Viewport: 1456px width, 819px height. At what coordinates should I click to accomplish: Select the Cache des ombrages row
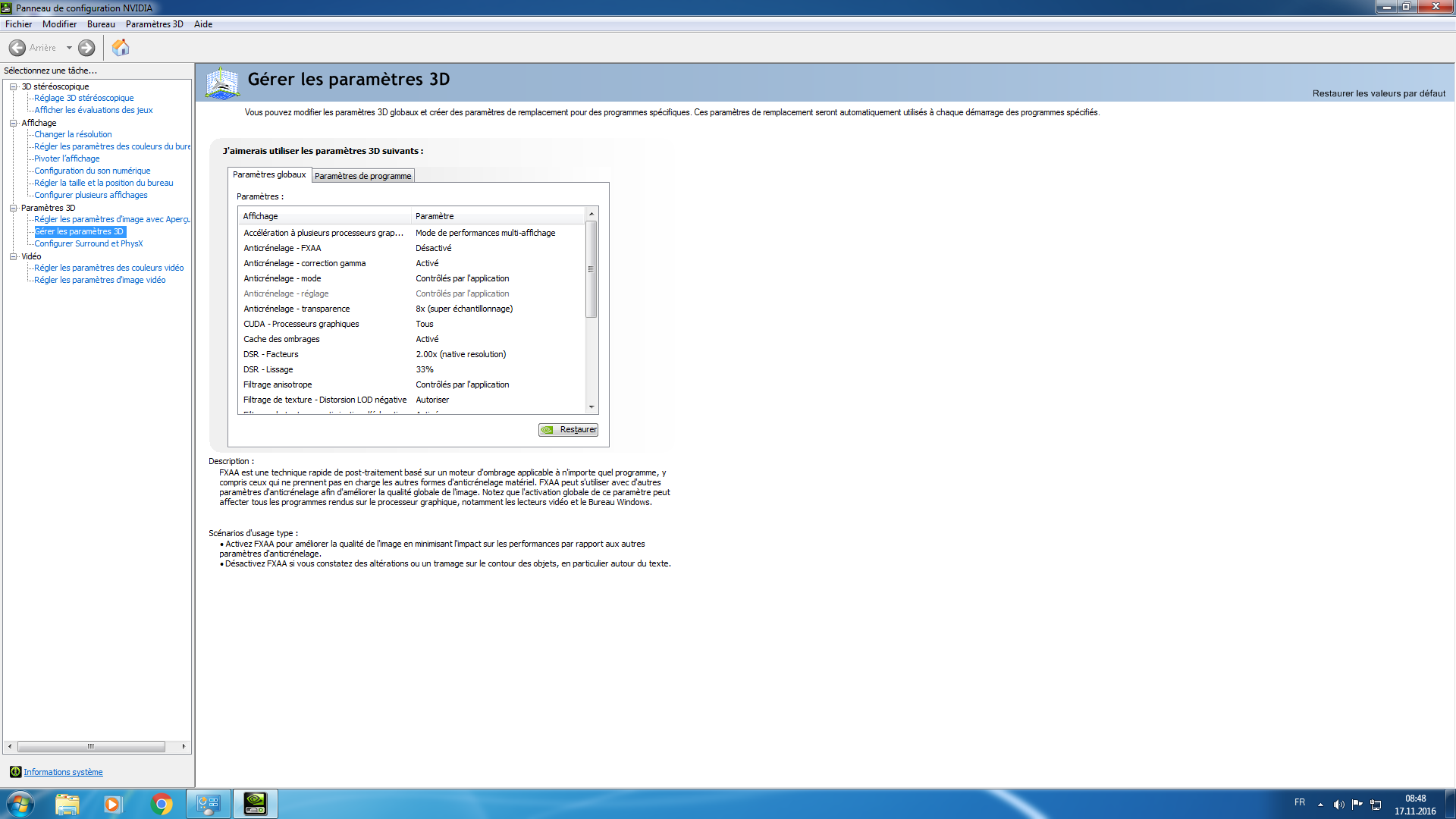[413, 339]
